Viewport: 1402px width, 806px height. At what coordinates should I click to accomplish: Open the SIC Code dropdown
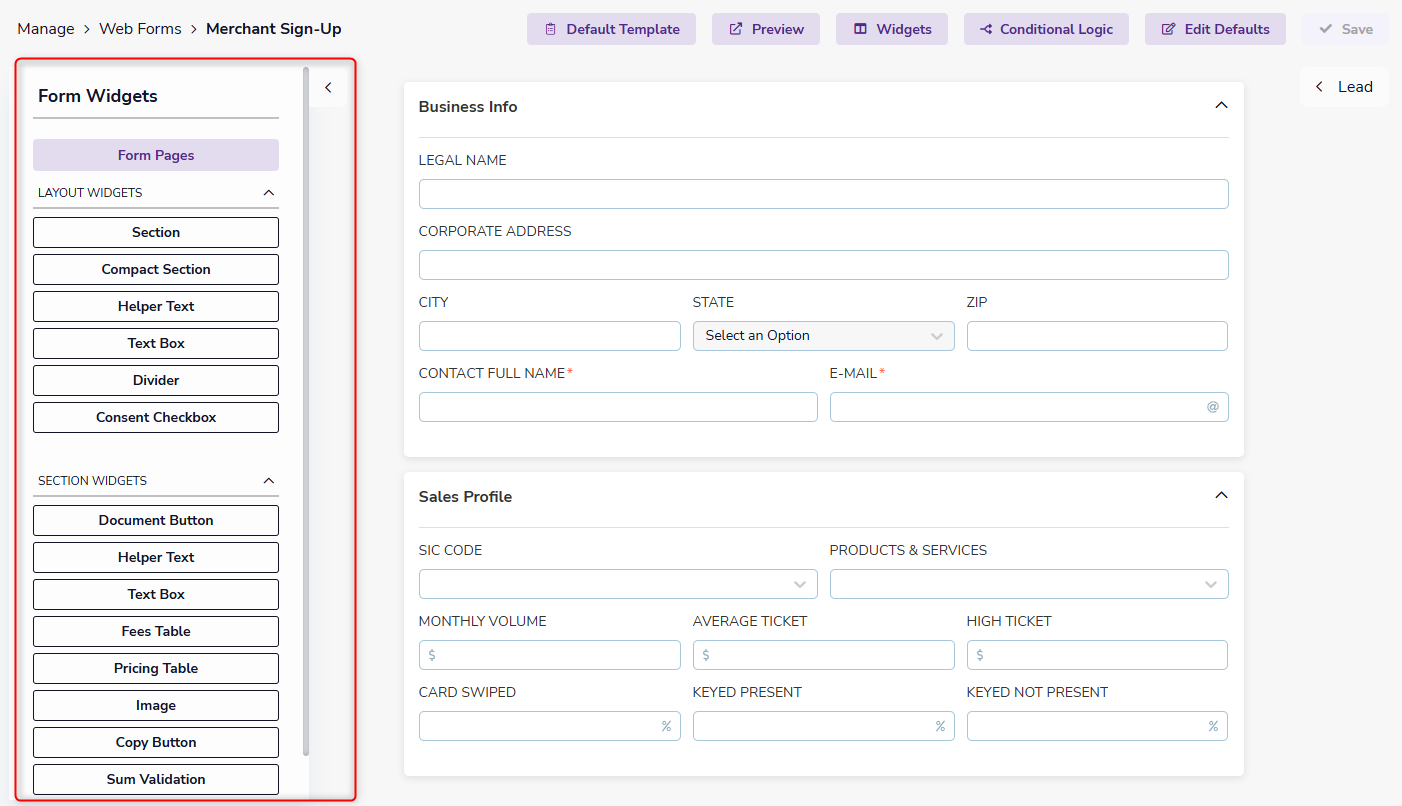tap(618, 584)
